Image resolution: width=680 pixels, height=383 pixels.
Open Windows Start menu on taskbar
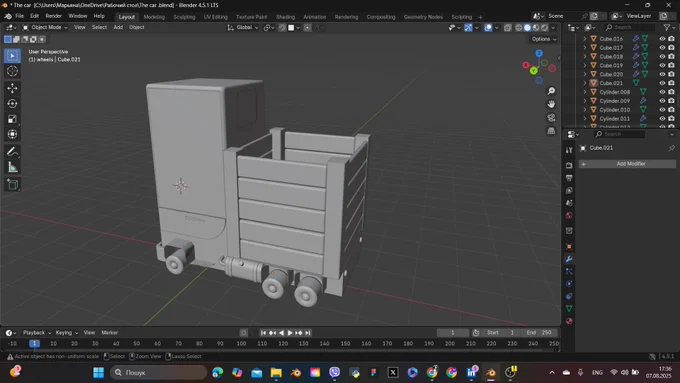98,373
